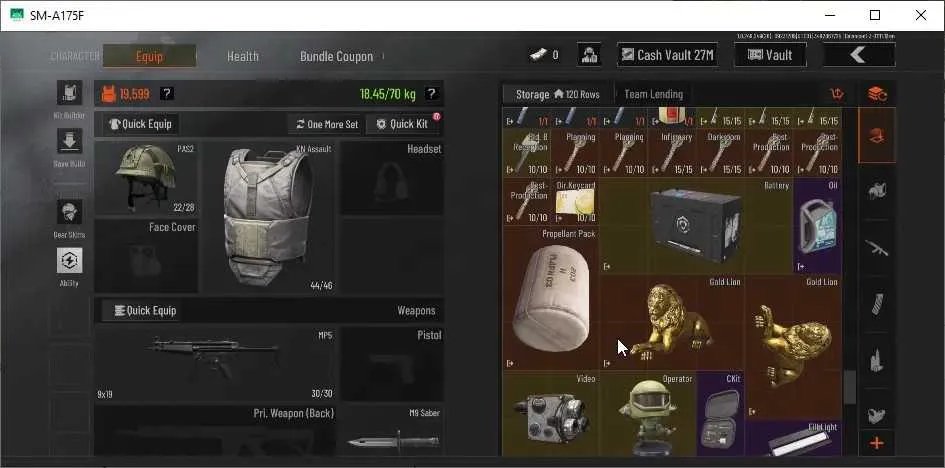This screenshot has height=468, width=945.
Task: Click the orange plus icon in filter sidebar
Action: (x=877, y=444)
